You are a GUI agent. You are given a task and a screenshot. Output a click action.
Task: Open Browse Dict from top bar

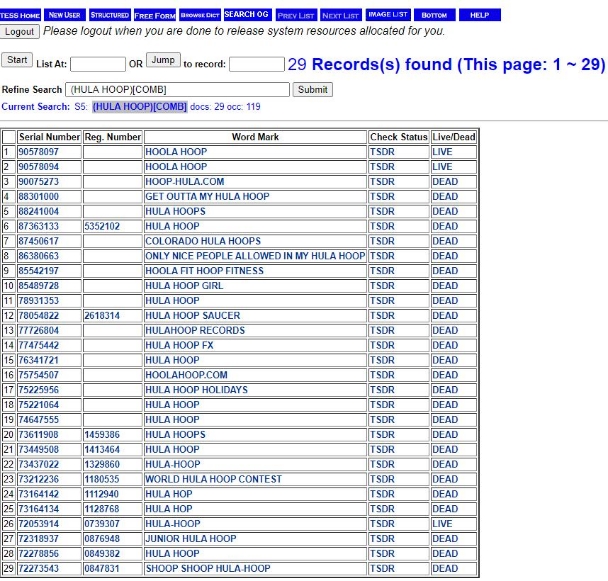(x=199, y=15)
